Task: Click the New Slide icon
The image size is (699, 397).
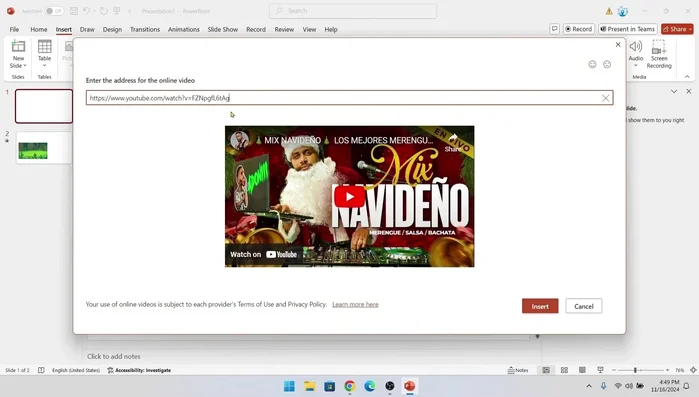Action: (18, 47)
